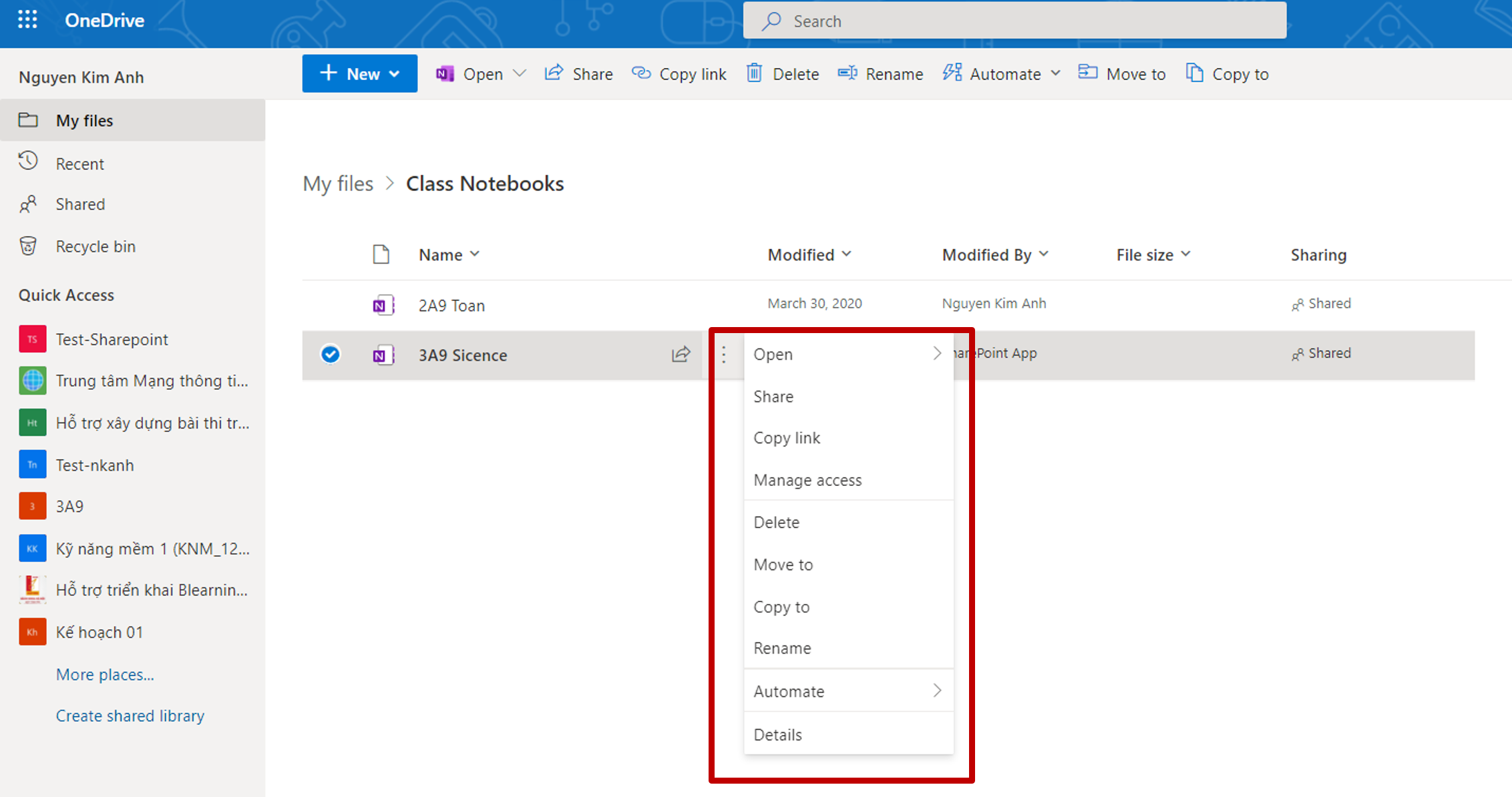Click the Copy link toolbar icon
The image size is (1512, 797).
pos(641,73)
